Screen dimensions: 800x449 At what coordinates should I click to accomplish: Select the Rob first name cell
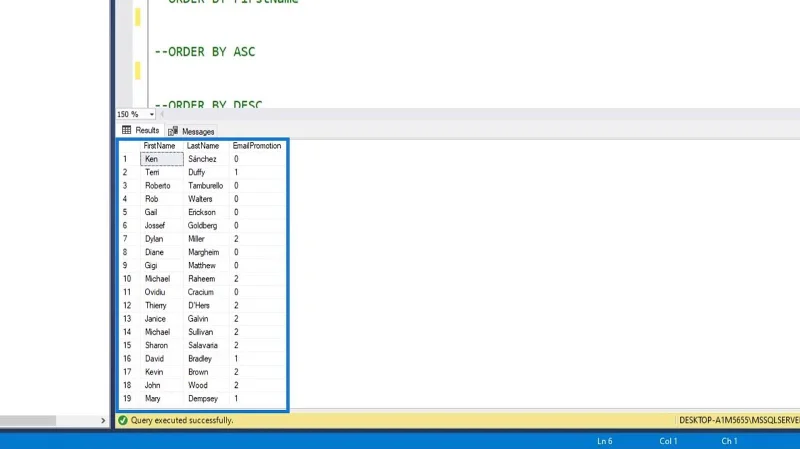tap(162, 198)
